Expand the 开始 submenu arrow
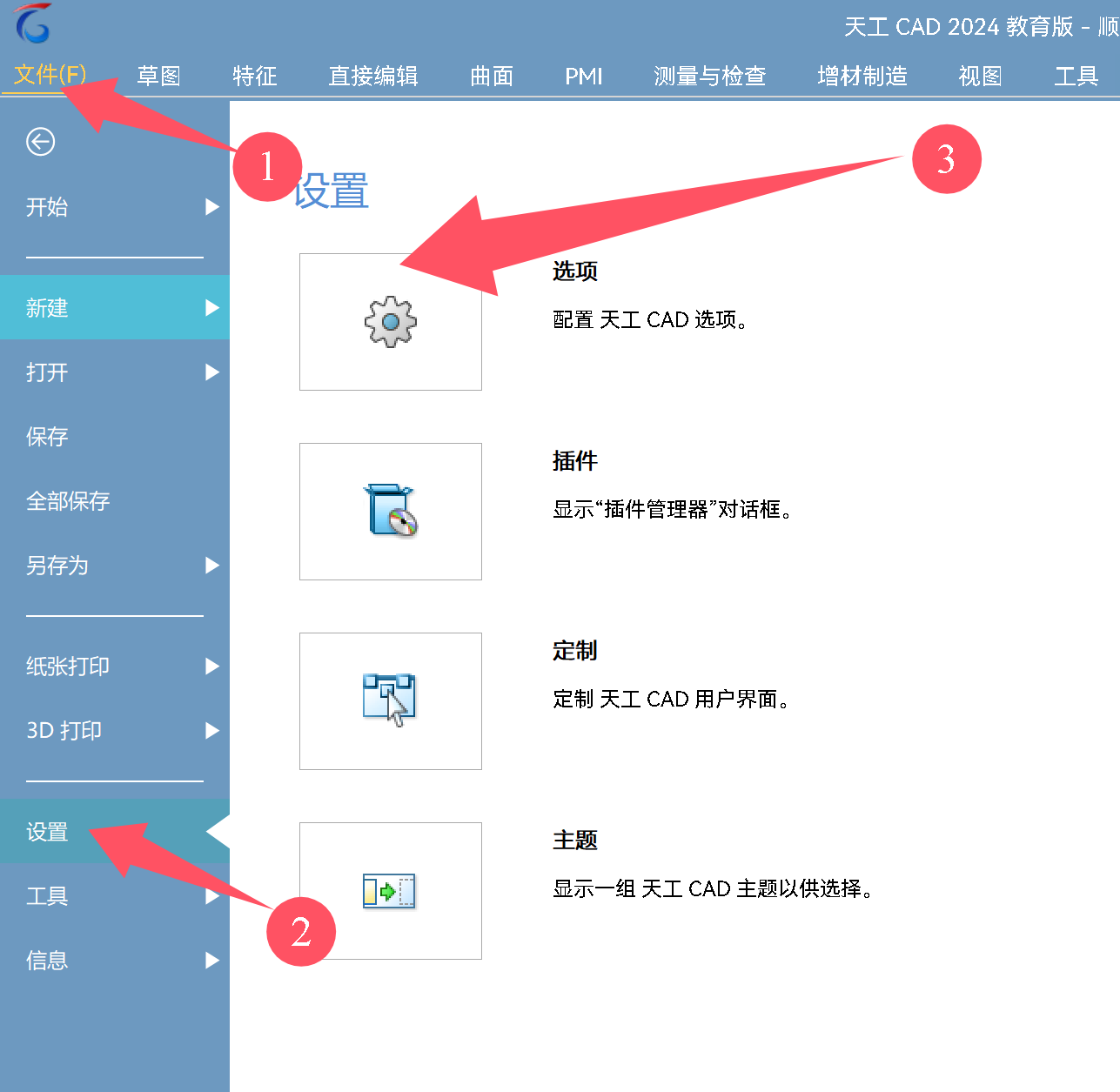Screen dimensions: 1120x1092 tap(211, 207)
